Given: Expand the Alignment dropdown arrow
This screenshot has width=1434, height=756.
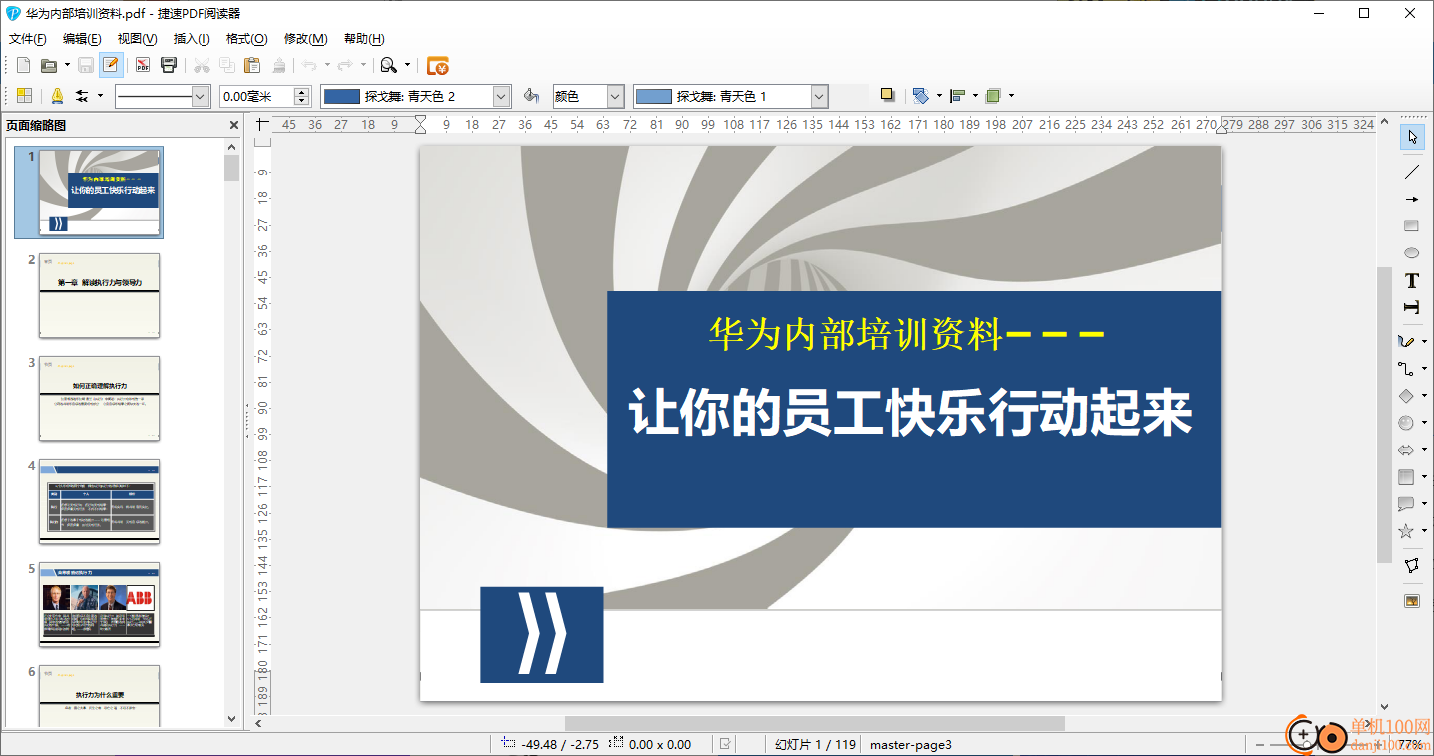Looking at the screenshot, I should [975, 96].
